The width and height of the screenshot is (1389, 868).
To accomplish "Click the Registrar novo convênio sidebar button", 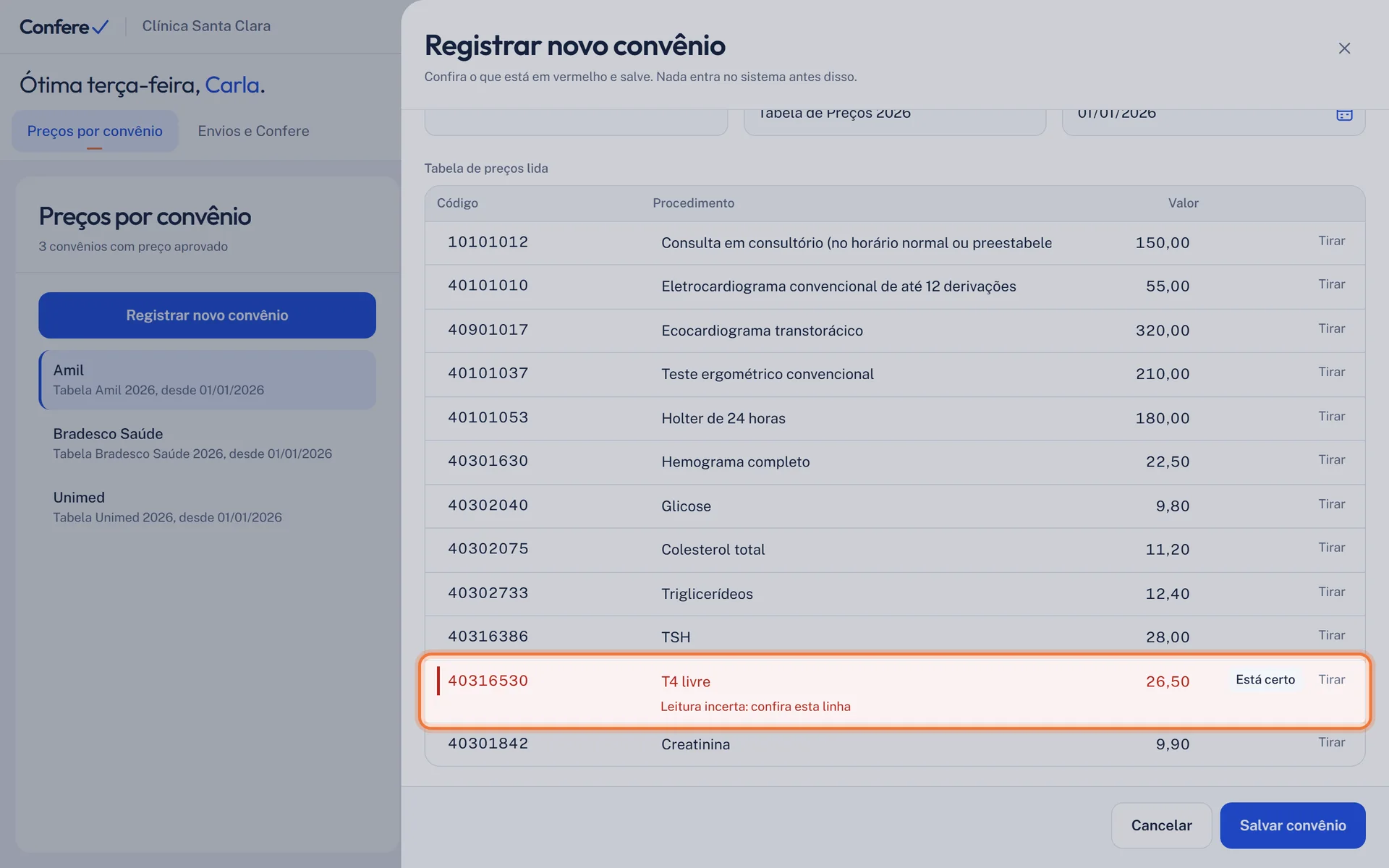I will (207, 315).
